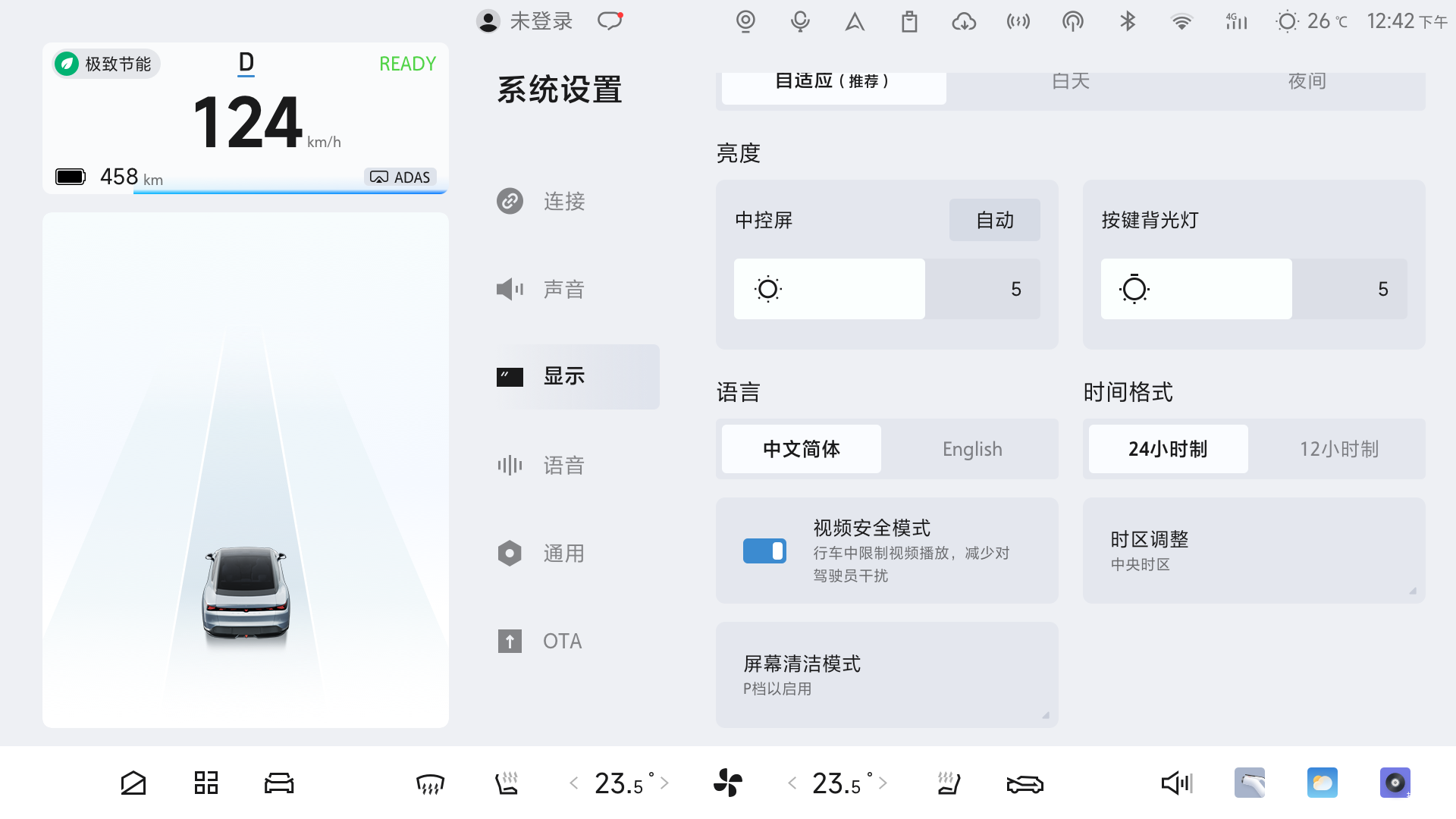Switch to night display mode tab
The image size is (1456, 819).
[1307, 83]
